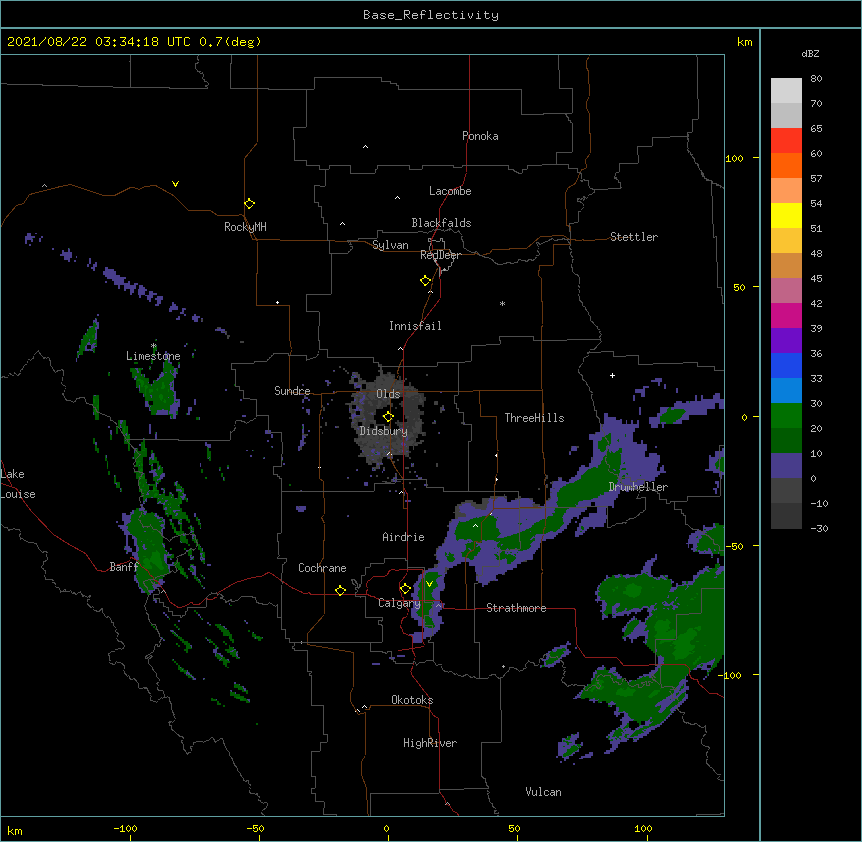862x842 pixels.
Task: Click the RedDeer city label
Action: click(x=440, y=255)
